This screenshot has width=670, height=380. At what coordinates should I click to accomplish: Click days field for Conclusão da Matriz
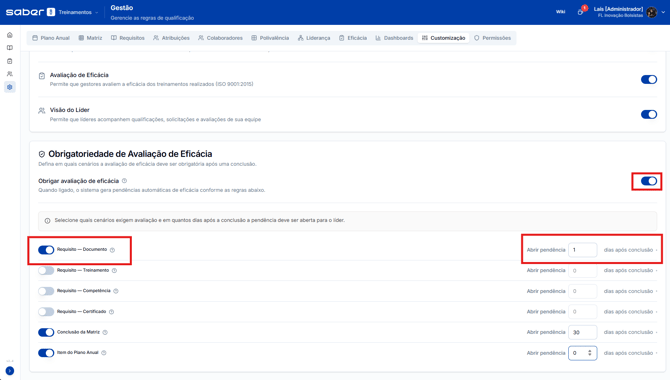coord(582,332)
